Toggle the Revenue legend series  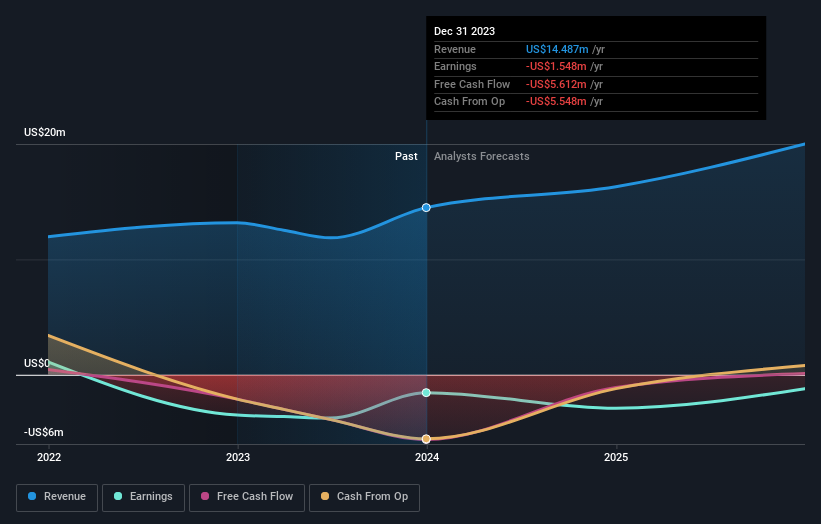point(57,497)
